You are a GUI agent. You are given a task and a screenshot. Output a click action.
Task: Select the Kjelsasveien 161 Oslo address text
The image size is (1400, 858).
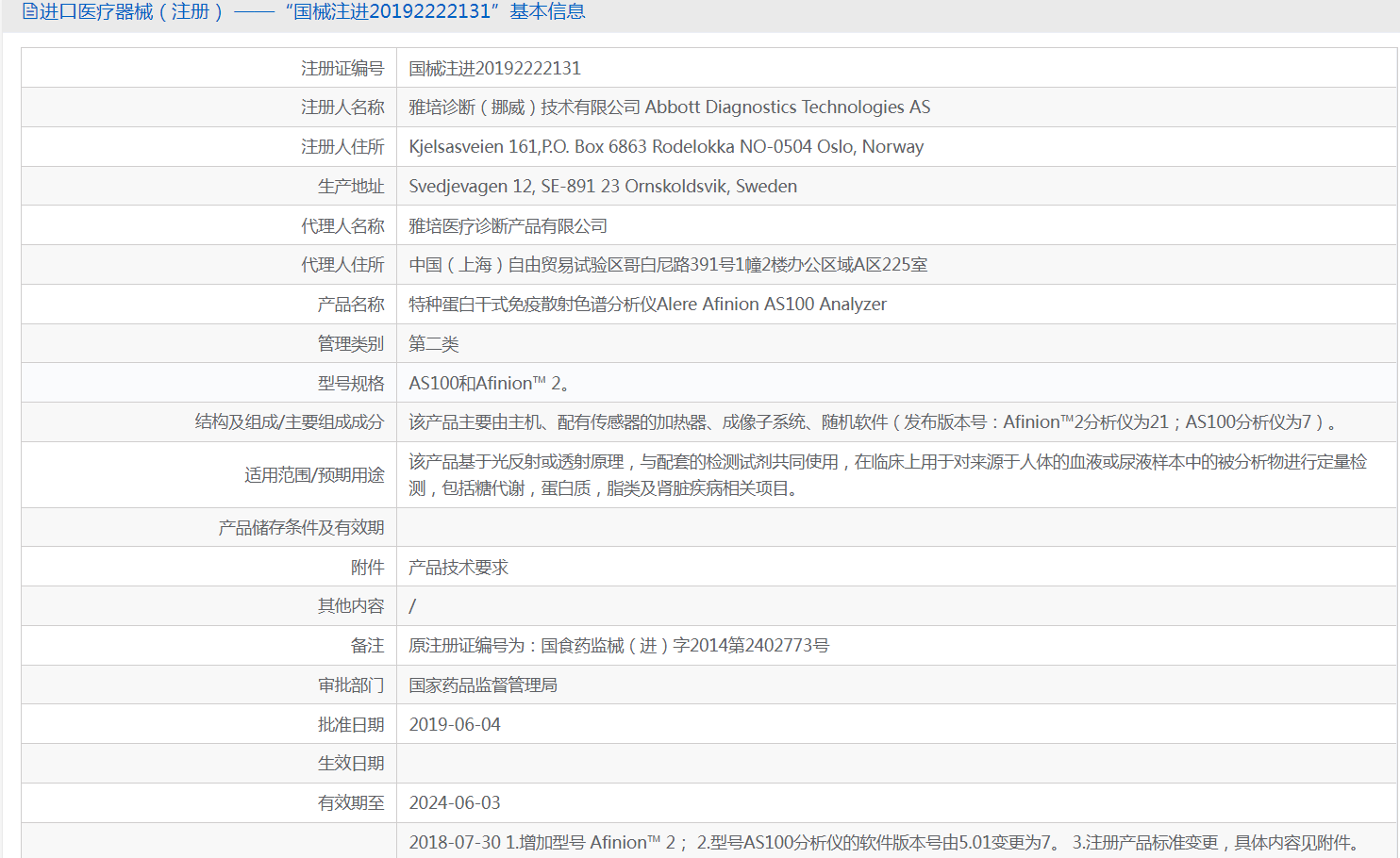666,147
